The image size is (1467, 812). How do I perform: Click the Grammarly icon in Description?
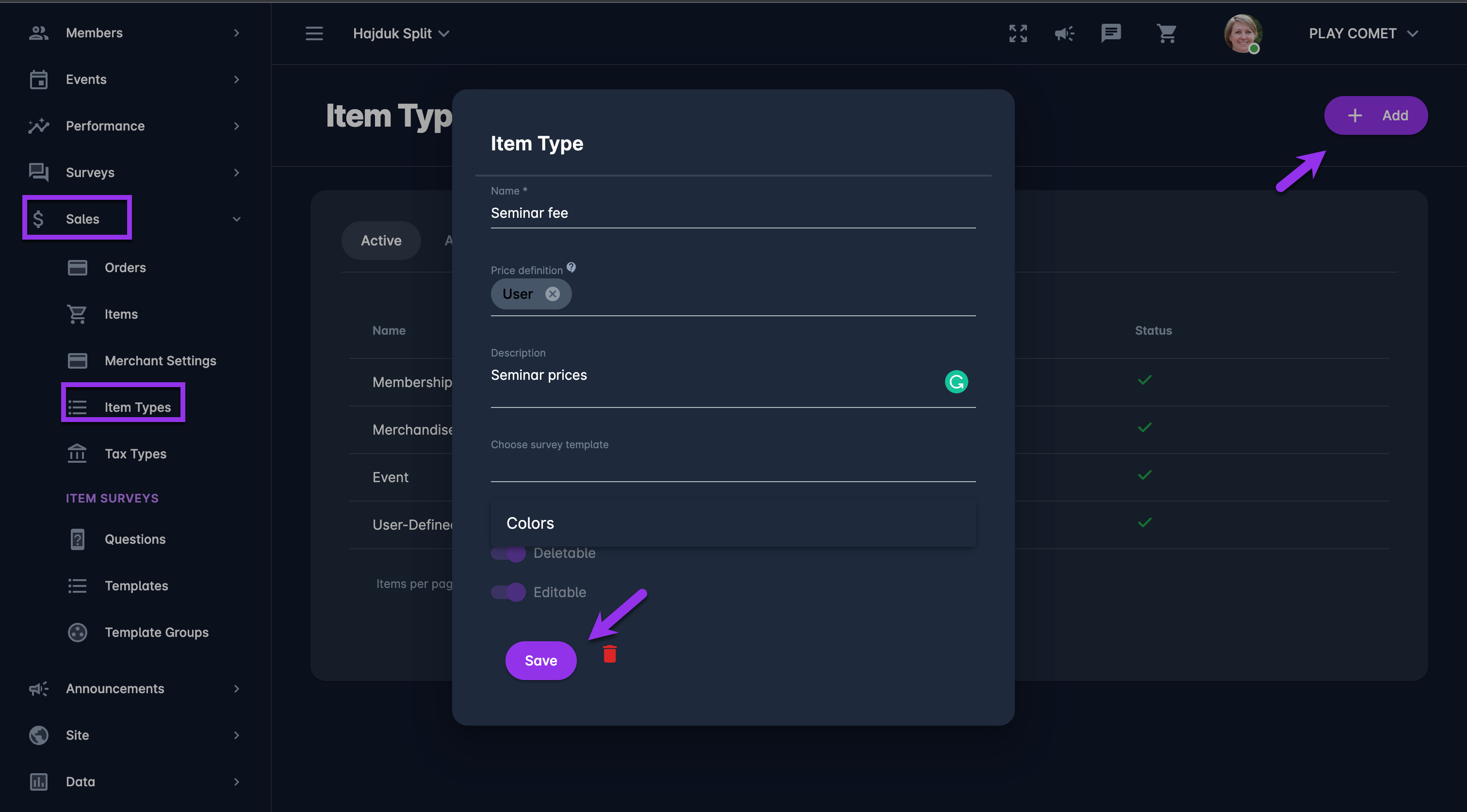(956, 382)
